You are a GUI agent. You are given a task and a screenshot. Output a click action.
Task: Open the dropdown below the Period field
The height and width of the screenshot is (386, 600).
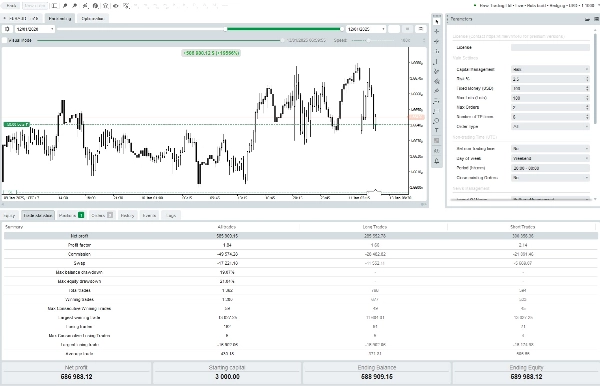pos(550,178)
